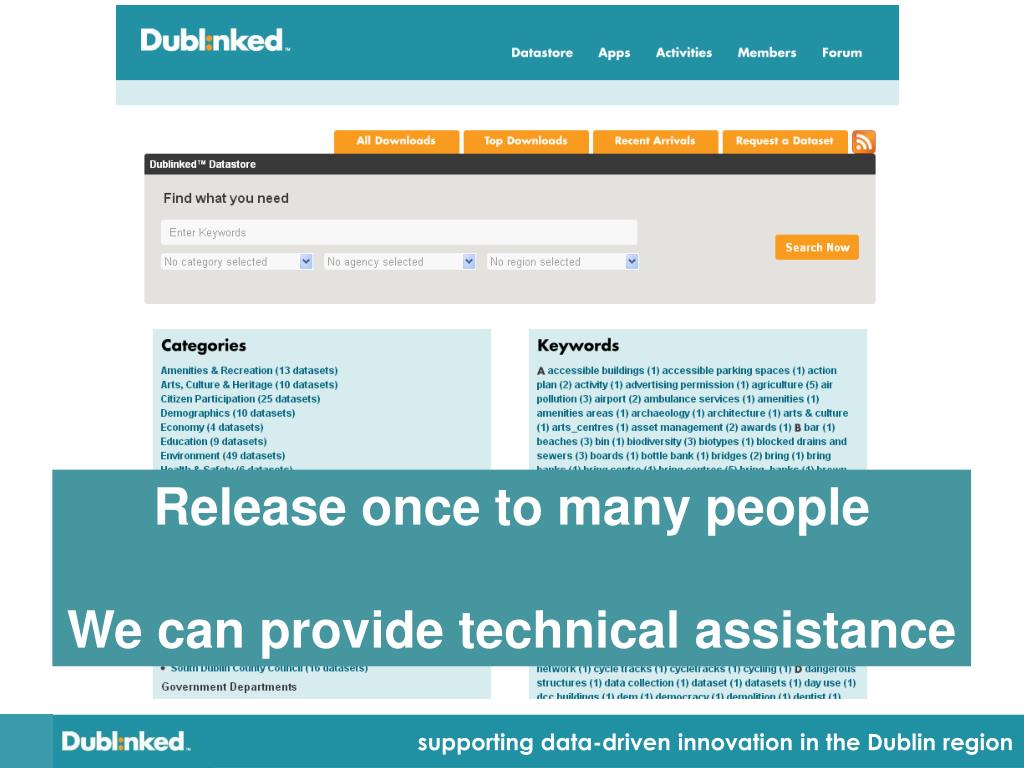
Task: Open Economy (4 datasets) category
Action: pyautogui.click(x=212, y=428)
